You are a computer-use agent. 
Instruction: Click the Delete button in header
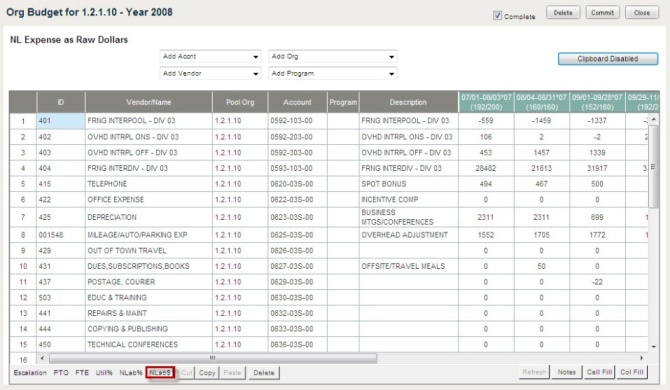563,12
